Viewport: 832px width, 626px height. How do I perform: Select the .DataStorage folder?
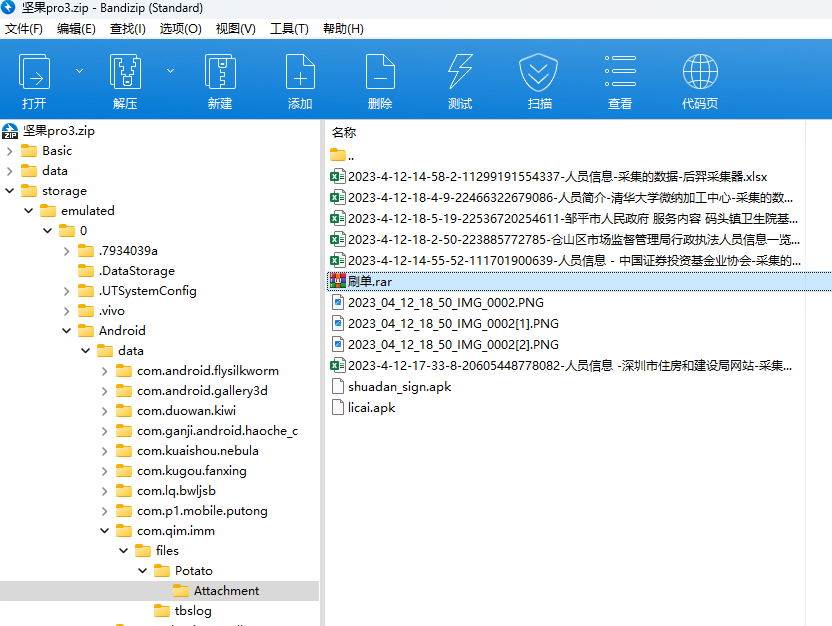(126, 271)
